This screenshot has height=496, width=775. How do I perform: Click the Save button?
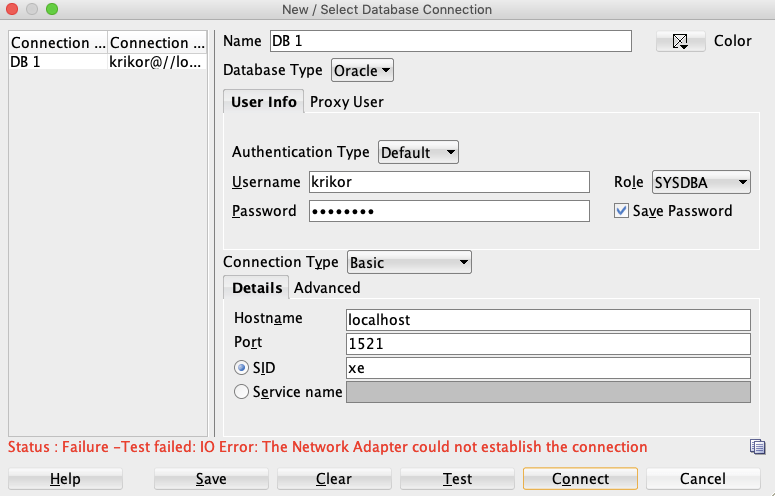pyautogui.click(x=211, y=479)
